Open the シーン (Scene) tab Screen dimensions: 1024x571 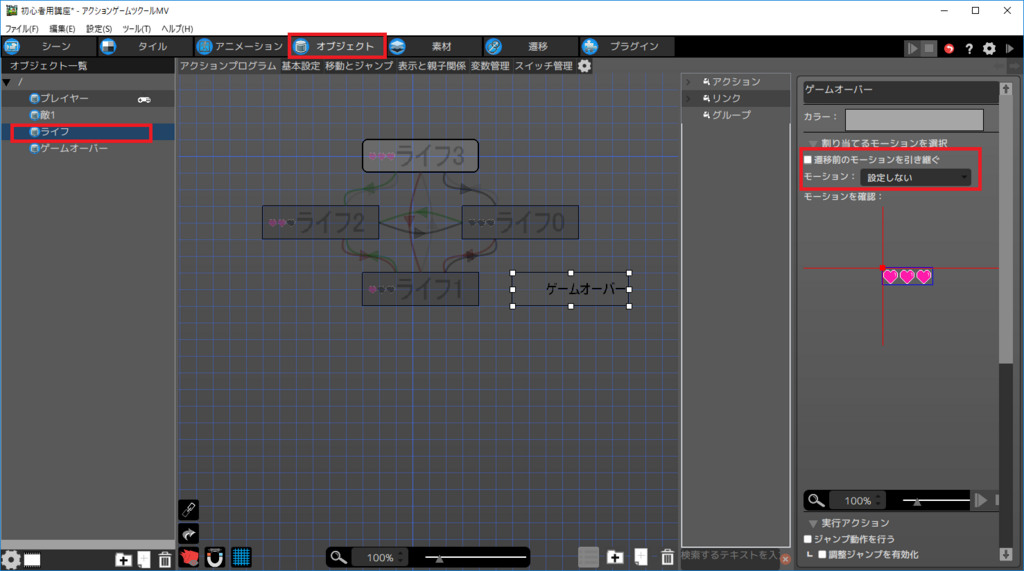coord(49,46)
